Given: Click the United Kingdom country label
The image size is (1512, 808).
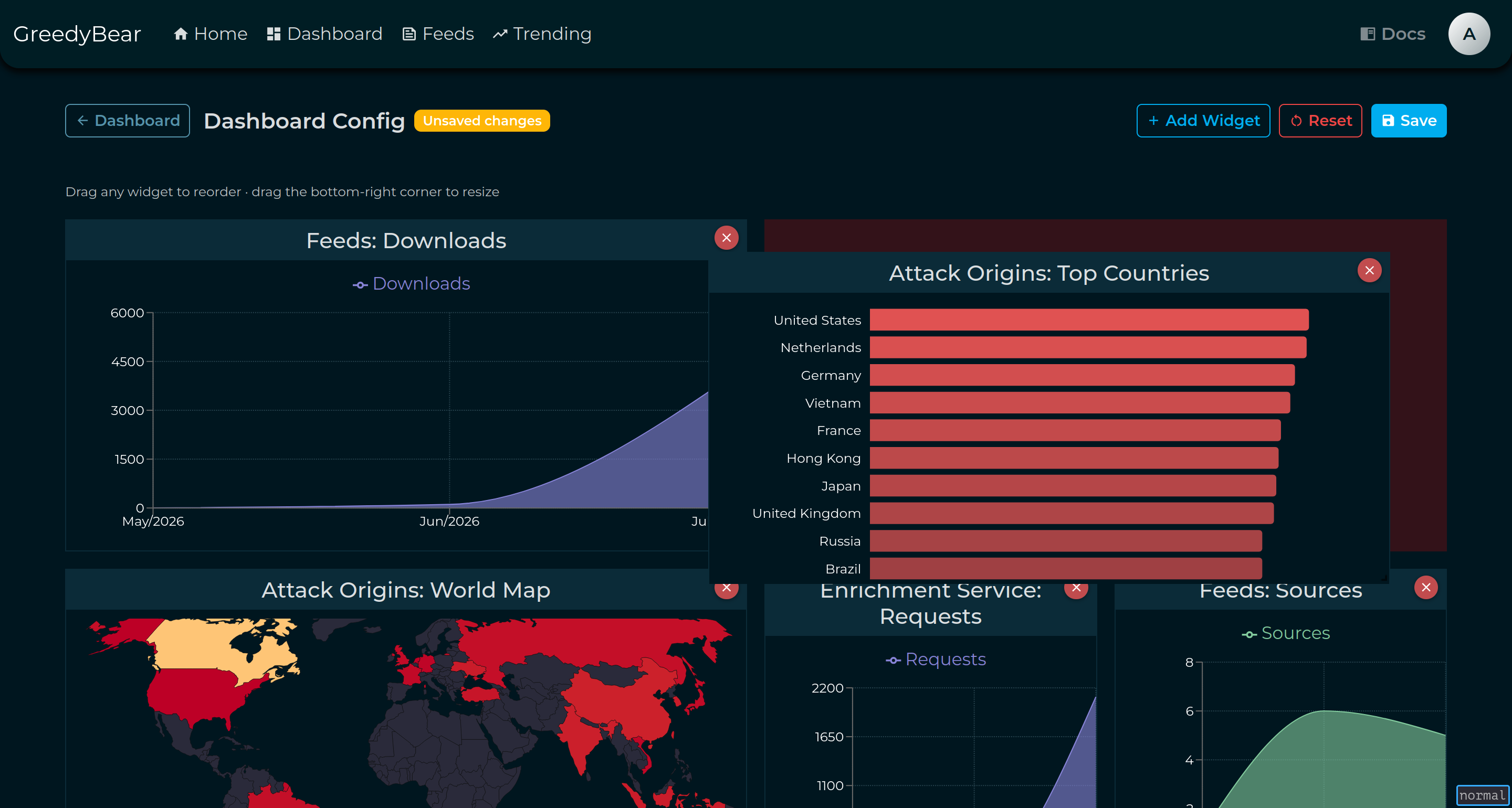Looking at the screenshot, I should tap(806, 514).
